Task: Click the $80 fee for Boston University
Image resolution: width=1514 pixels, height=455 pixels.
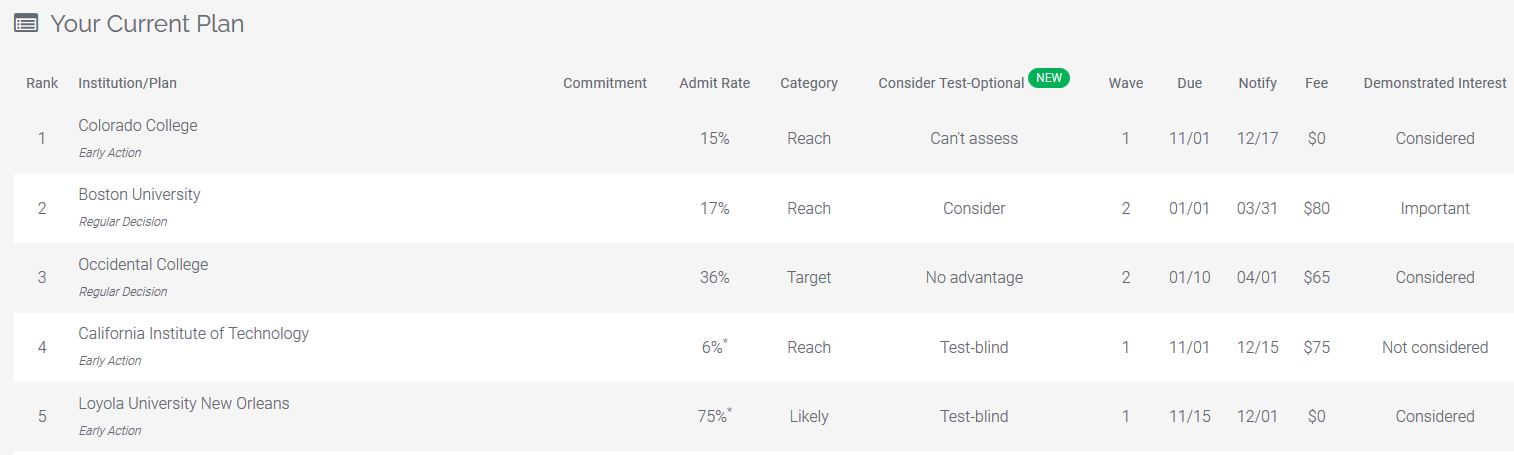Action: pos(1317,209)
